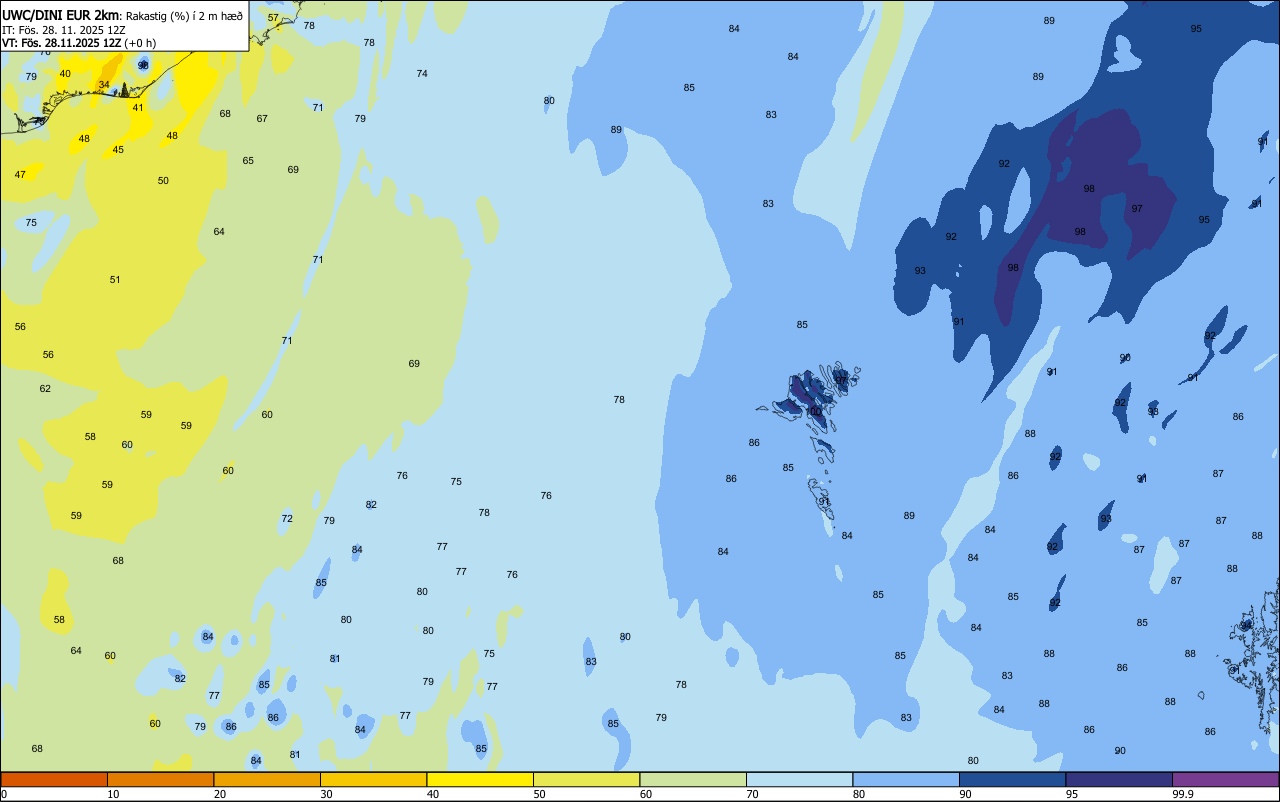The height and width of the screenshot is (802, 1280).
Task: Click legend tick label '70'
Action: pyautogui.click(x=752, y=794)
